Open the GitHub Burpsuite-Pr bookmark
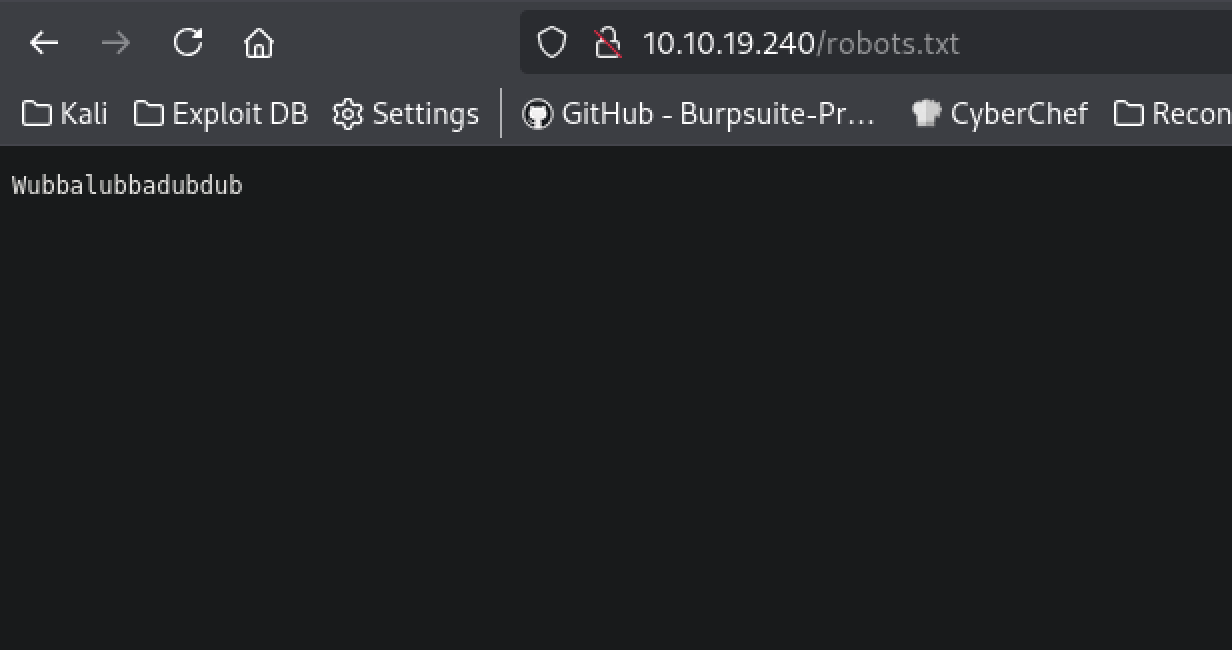This screenshot has height=650, width=1232. [700, 113]
